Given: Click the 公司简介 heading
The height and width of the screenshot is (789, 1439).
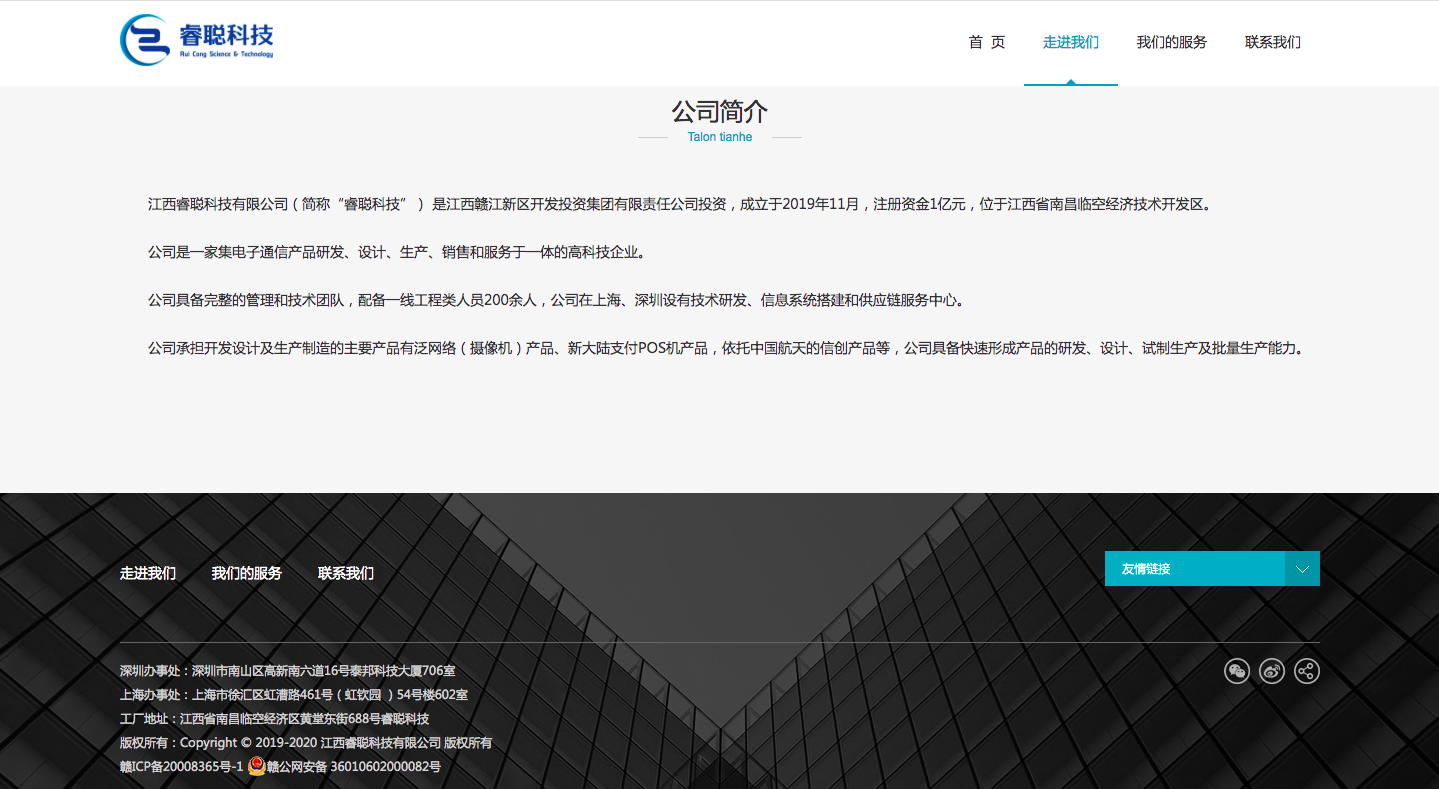Looking at the screenshot, I should click(720, 111).
